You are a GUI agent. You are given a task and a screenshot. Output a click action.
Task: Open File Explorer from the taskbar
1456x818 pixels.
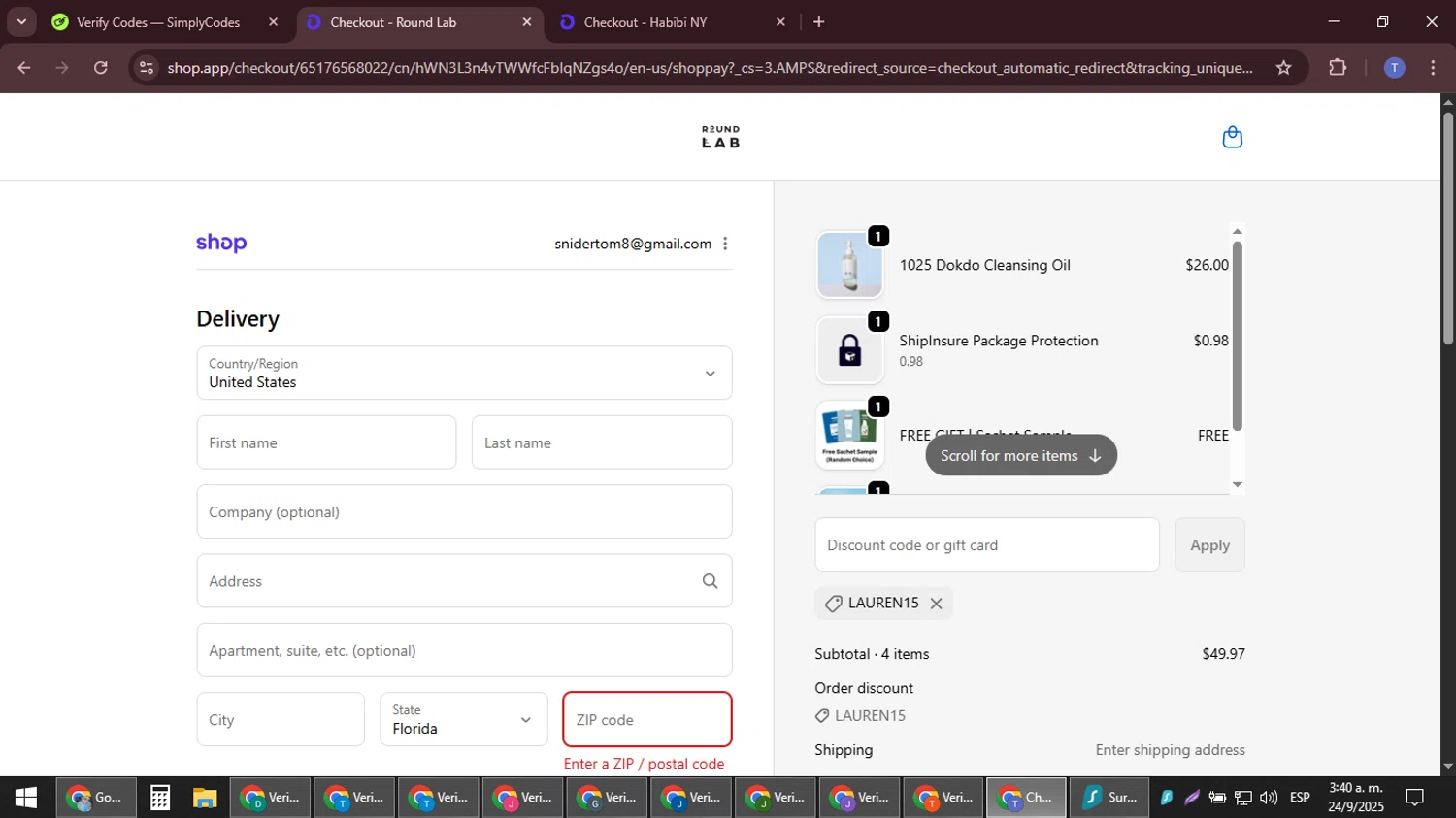[204, 798]
